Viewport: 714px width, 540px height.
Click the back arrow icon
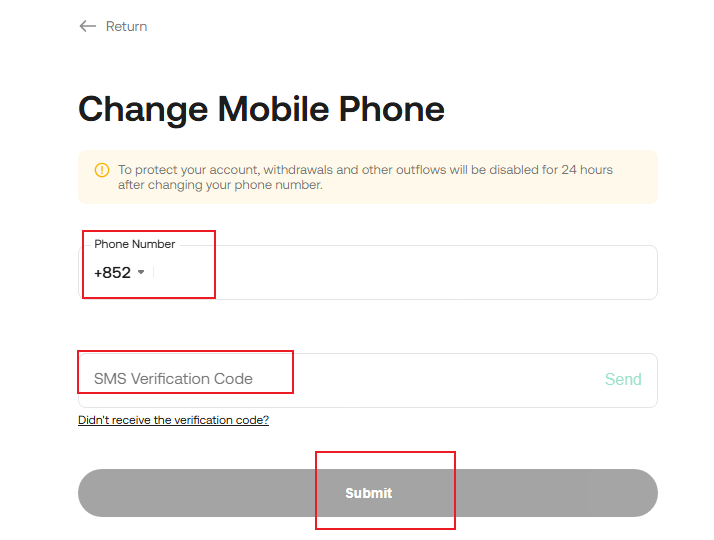(x=88, y=26)
